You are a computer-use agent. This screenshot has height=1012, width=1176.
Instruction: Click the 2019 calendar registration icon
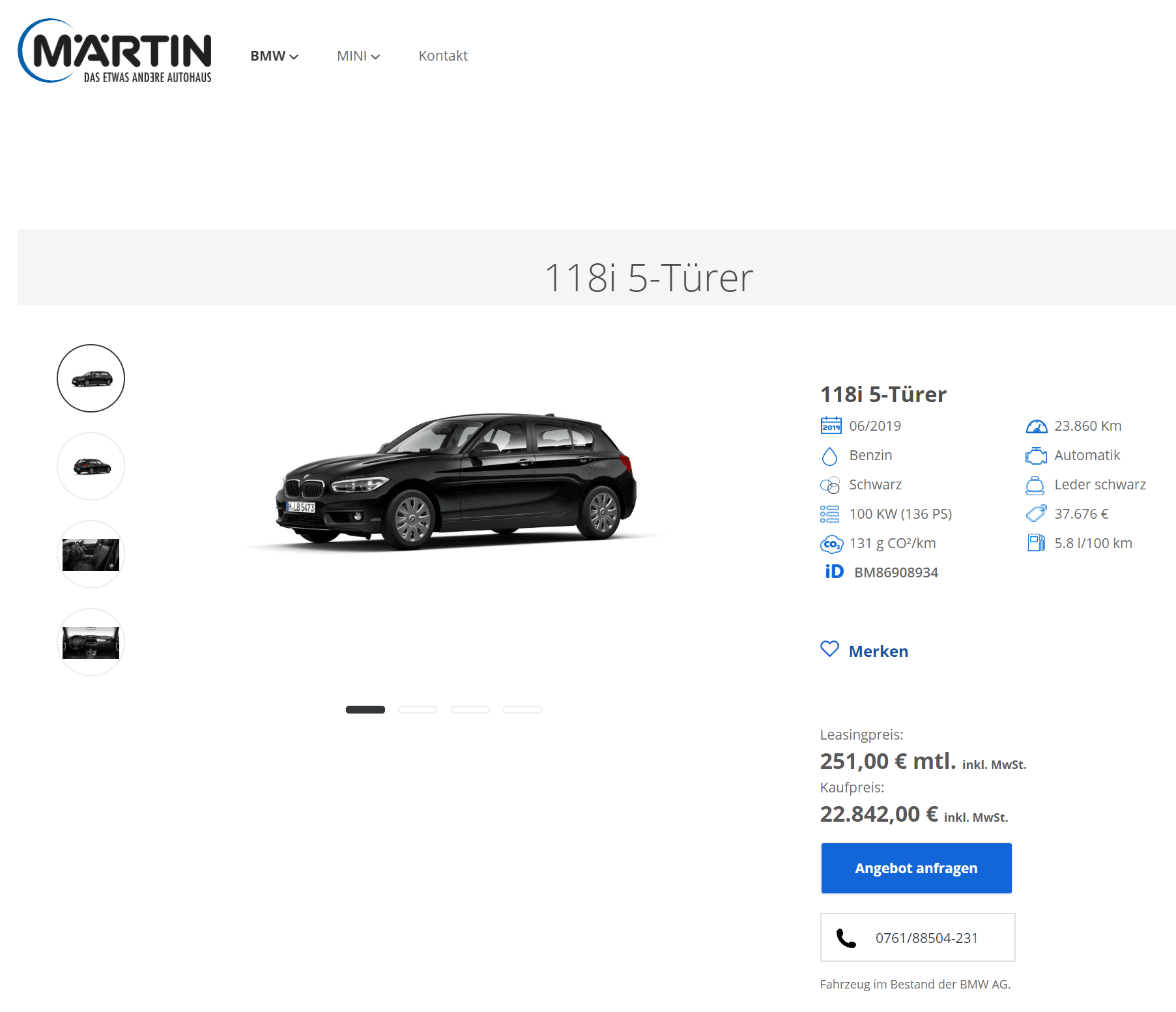click(831, 426)
